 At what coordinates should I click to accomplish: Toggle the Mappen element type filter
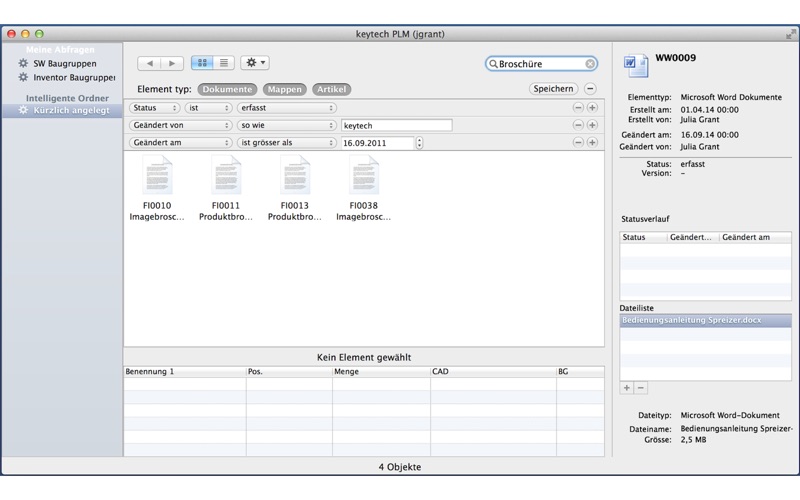coord(285,89)
